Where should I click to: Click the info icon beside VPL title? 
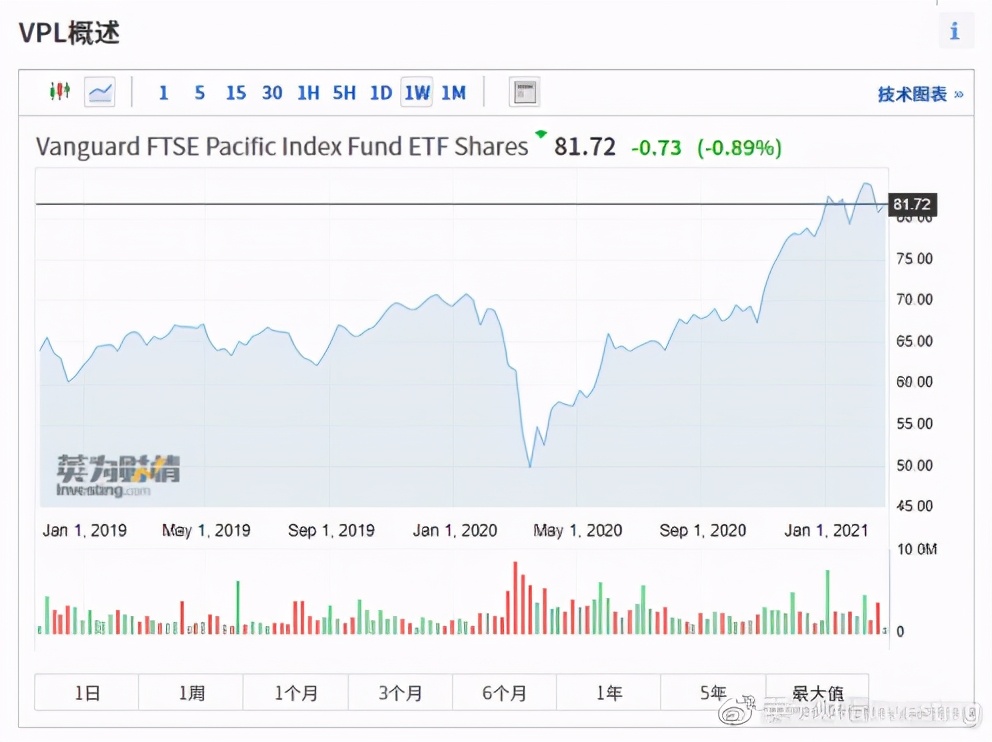955,31
